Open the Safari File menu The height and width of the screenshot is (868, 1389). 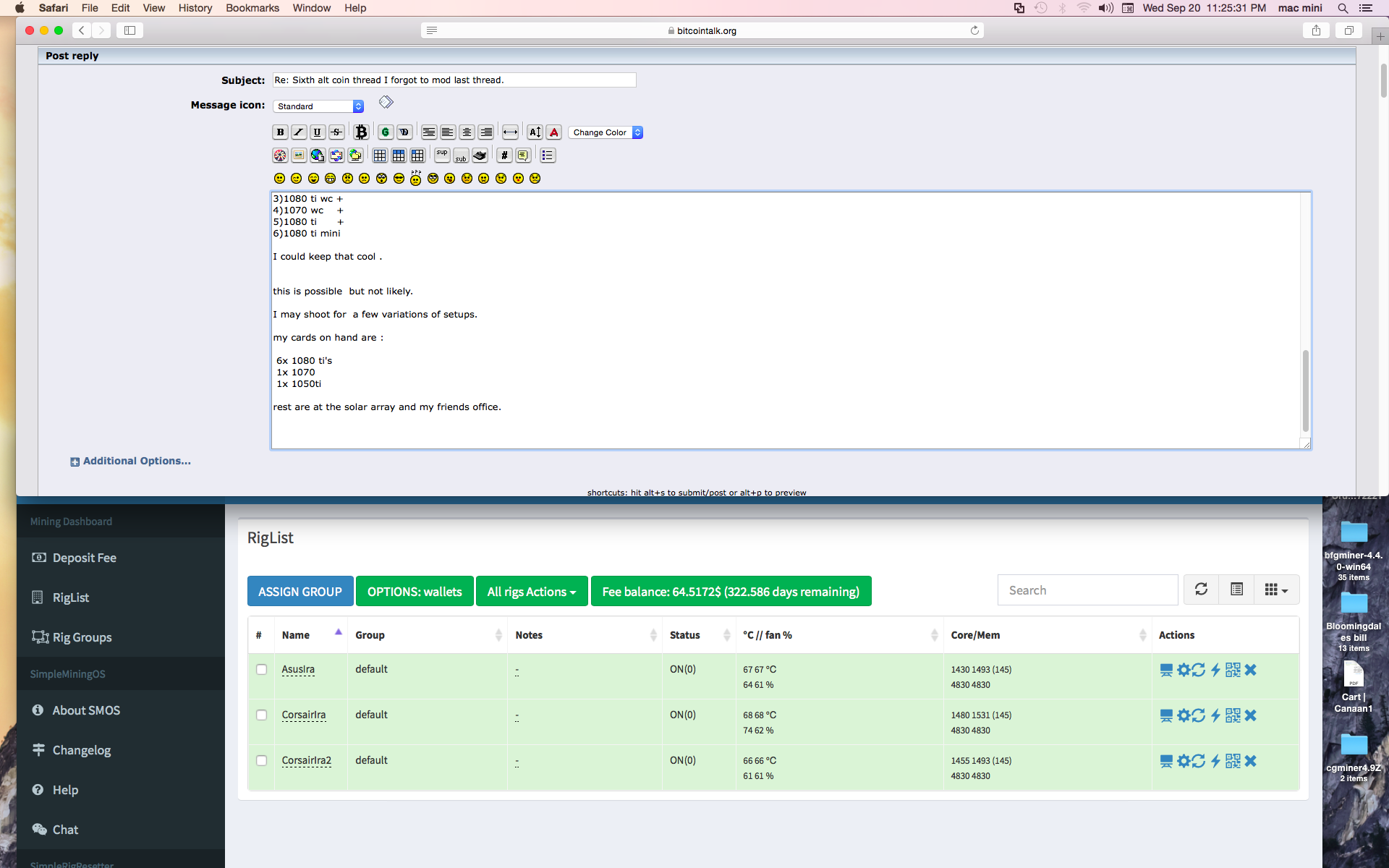[x=90, y=8]
